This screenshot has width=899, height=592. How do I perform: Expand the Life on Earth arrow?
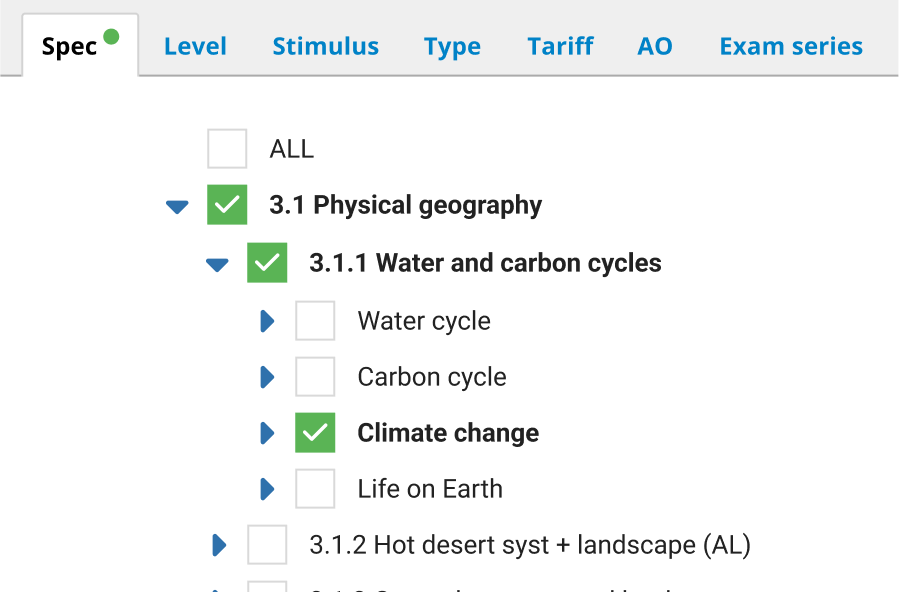click(x=267, y=489)
